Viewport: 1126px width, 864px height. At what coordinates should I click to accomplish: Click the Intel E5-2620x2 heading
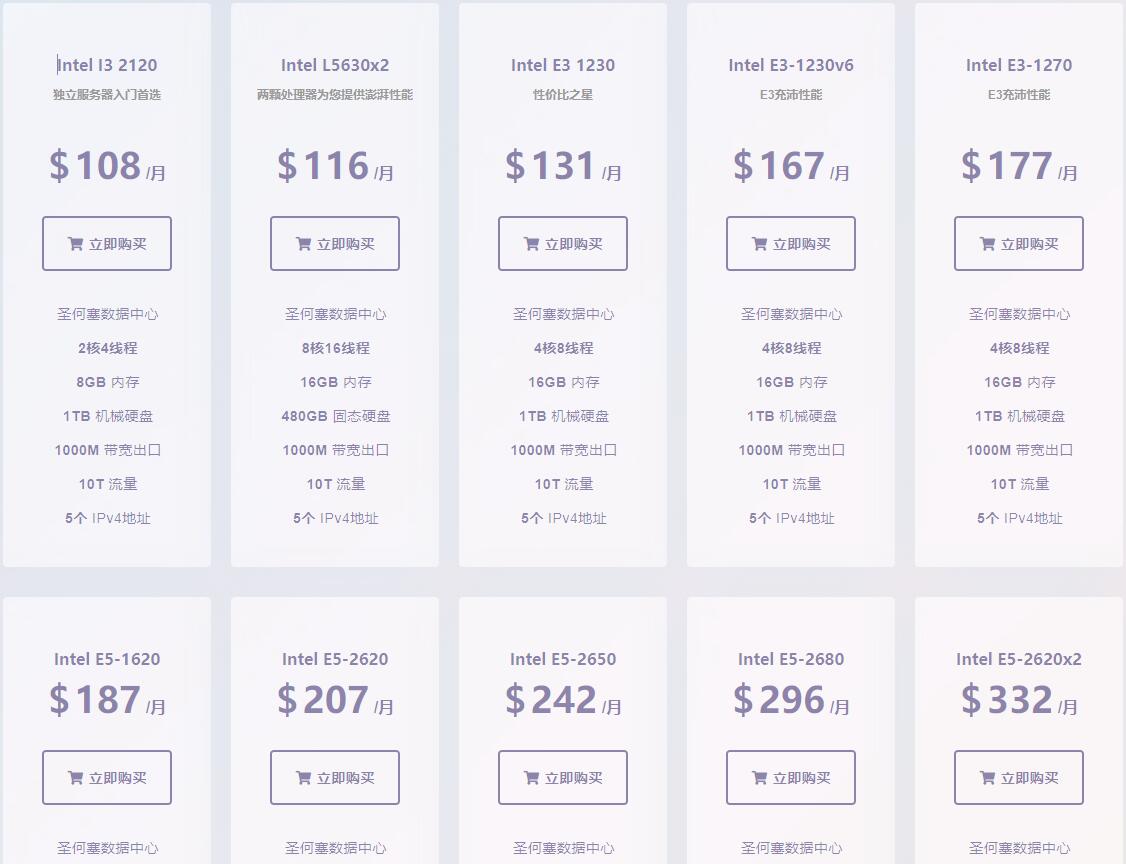(x=1019, y=659)
